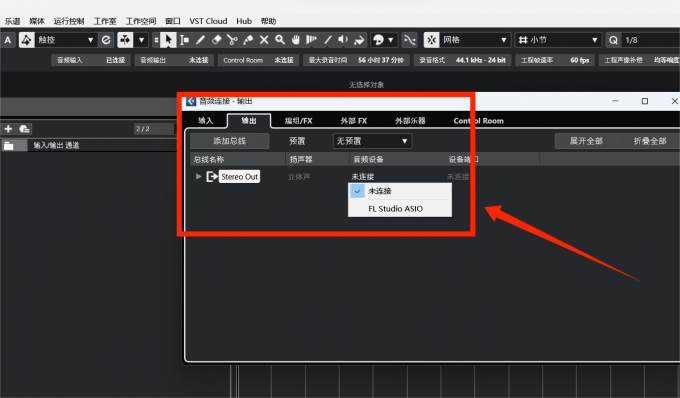Select the Zoom magnifier tool
The image size is (680, 398).
[280, 40]
